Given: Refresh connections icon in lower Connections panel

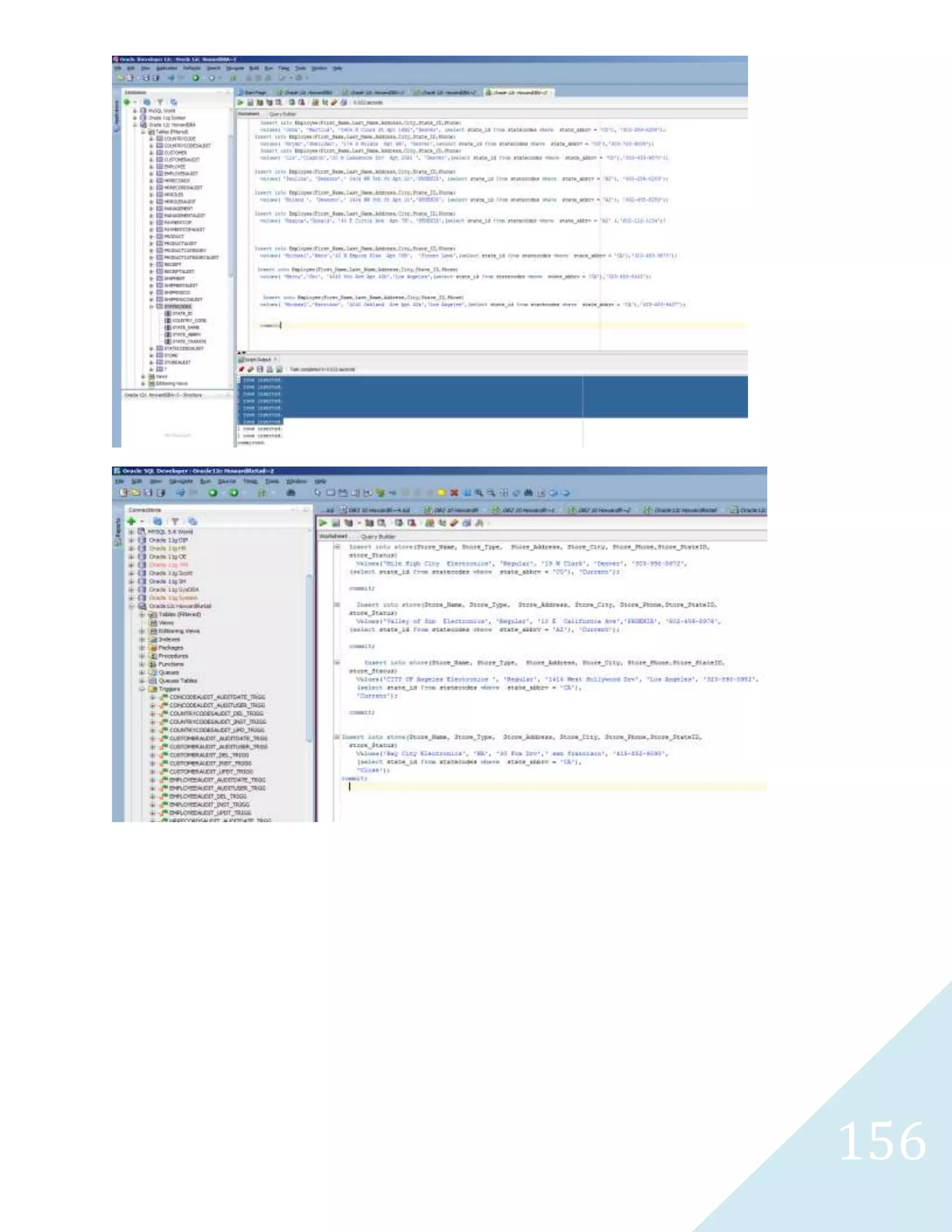Looking at the screenshot, I should (158, 521).
